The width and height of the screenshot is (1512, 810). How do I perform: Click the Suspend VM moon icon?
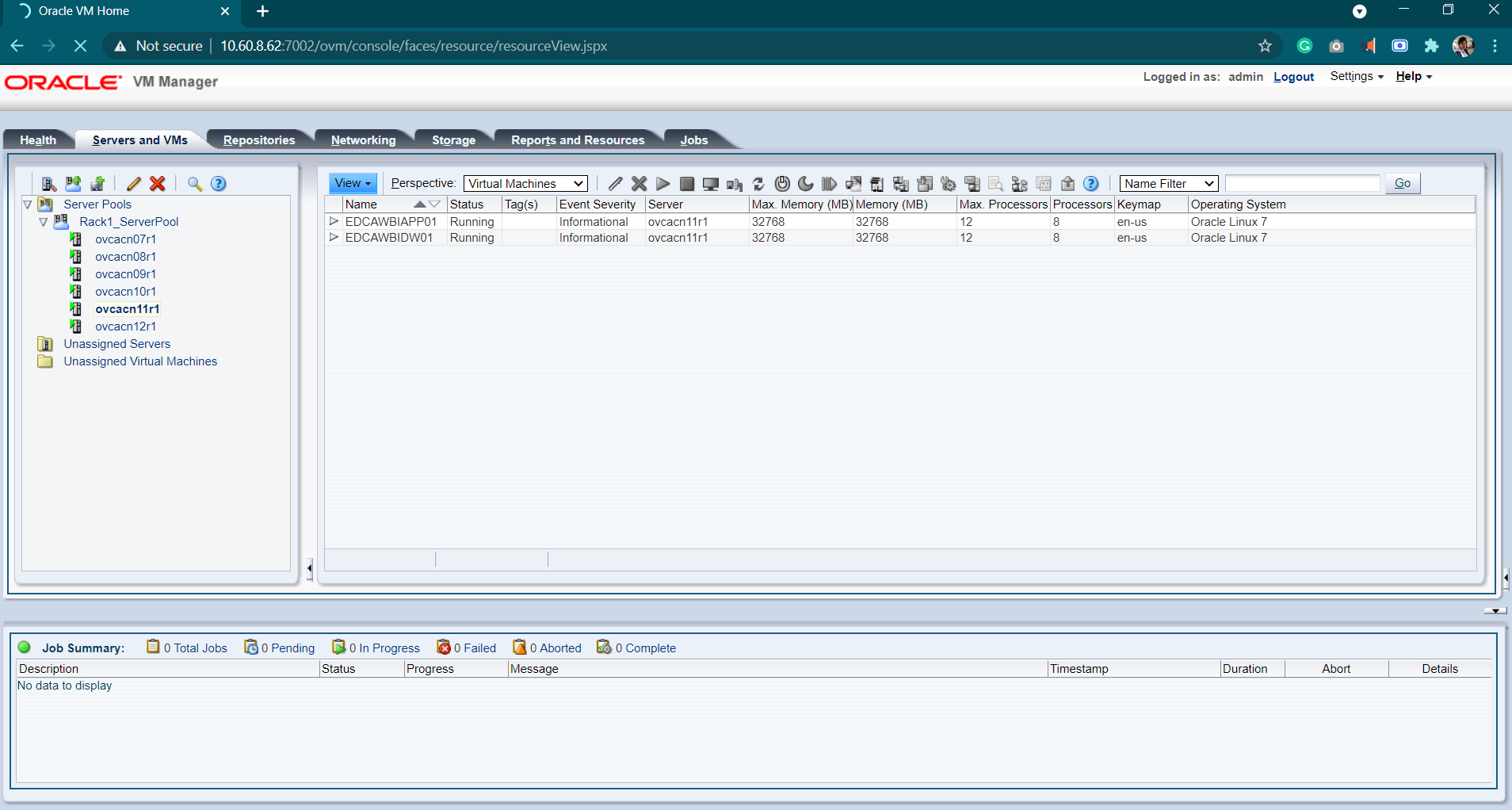pos(806,184)
